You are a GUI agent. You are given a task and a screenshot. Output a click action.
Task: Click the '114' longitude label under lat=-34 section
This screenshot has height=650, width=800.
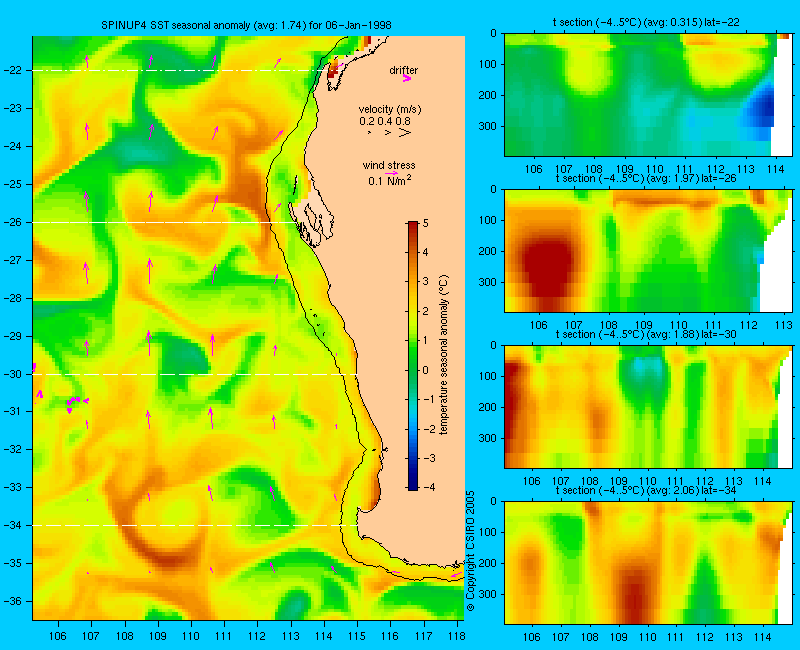[763, 637]
